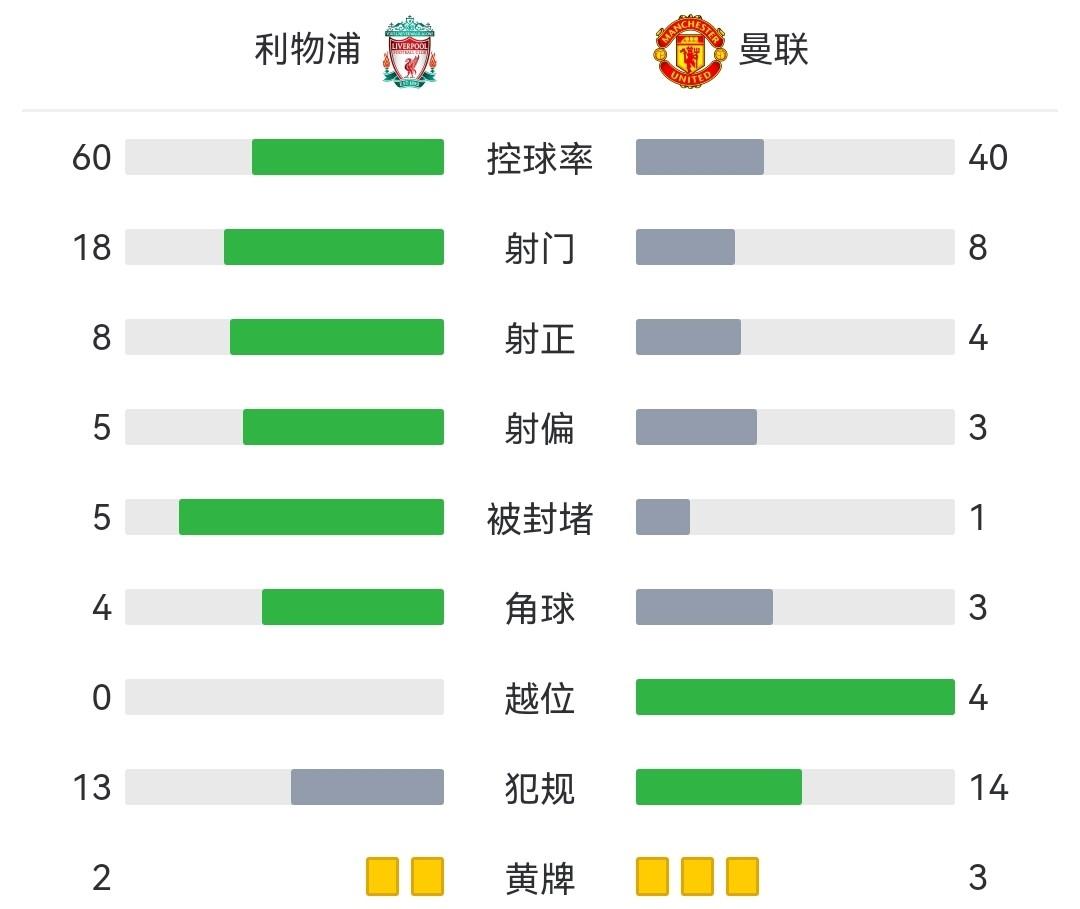The height and width of the screenshot is (909, 1080).
Task: Select the 控球率 stat label
Action: coord(540,158)
